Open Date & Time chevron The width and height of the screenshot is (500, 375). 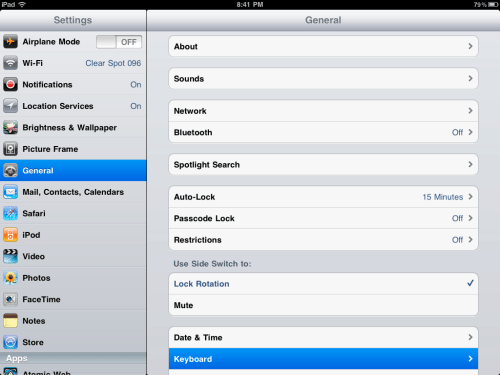(x=470, y=337)
